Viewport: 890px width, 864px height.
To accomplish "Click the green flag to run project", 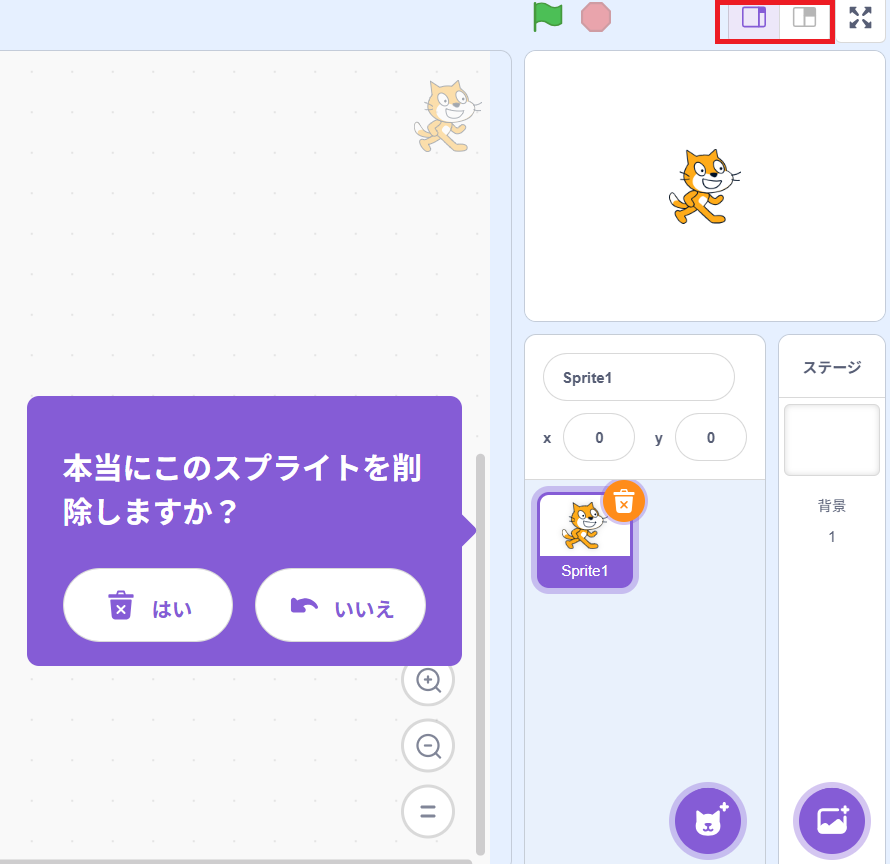I will point(547,17).
